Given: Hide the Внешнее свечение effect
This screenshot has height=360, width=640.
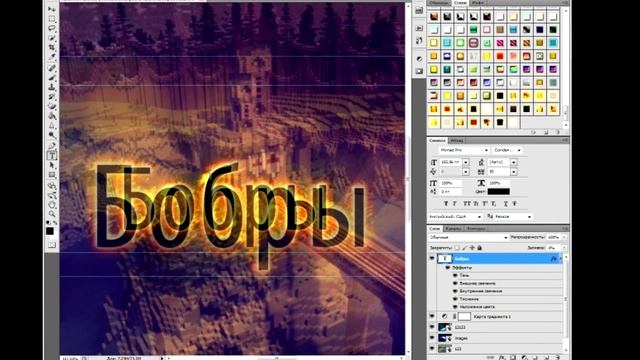Looking at the screenshot, I should click(455, 283).
